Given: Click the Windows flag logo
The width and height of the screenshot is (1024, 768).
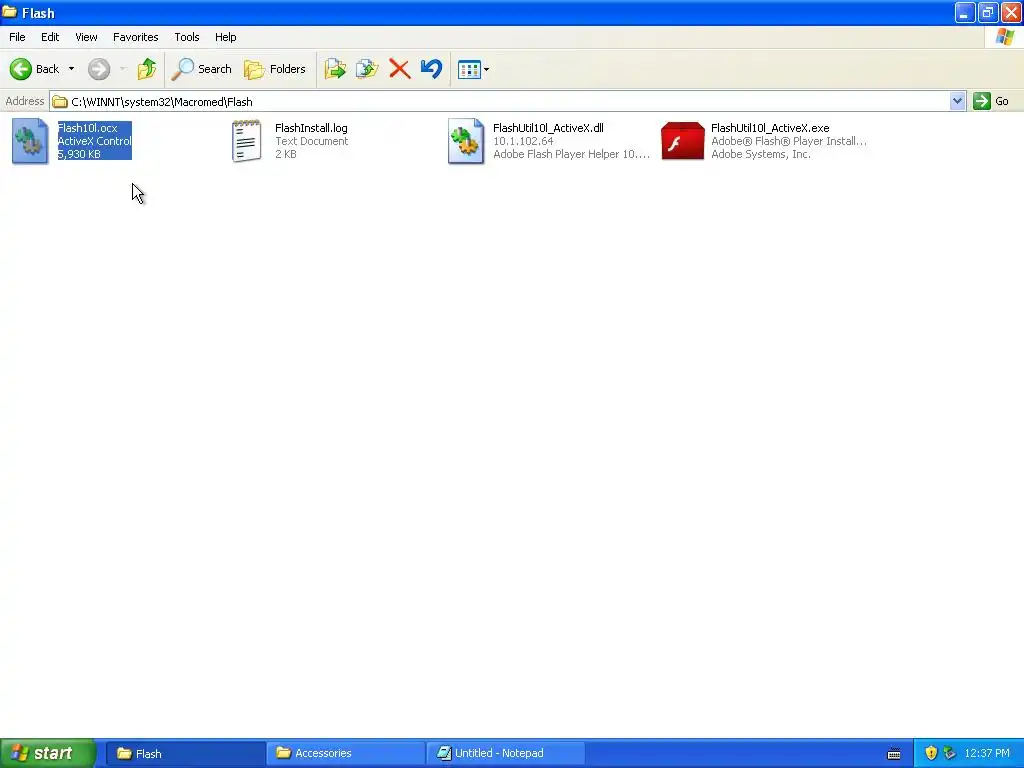Looking at the screenshot, I should [1005, 37].
